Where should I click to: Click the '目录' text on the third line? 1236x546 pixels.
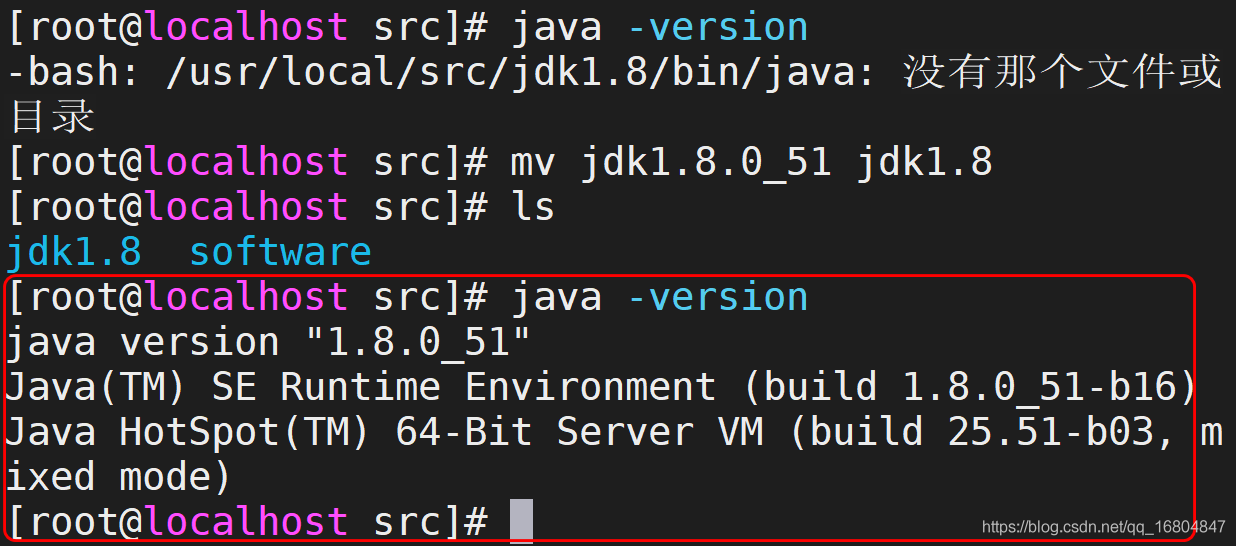51,118
